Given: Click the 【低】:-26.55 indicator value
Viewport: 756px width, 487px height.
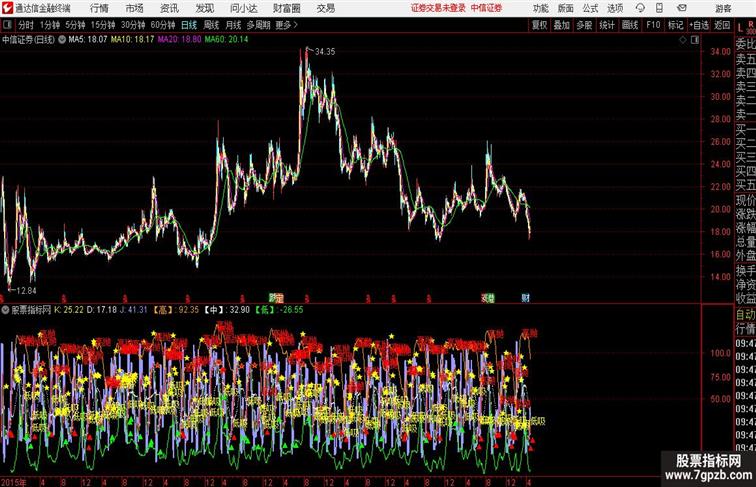Looking at the screenshot, I should pyautogui.click(x=279, y=310).
